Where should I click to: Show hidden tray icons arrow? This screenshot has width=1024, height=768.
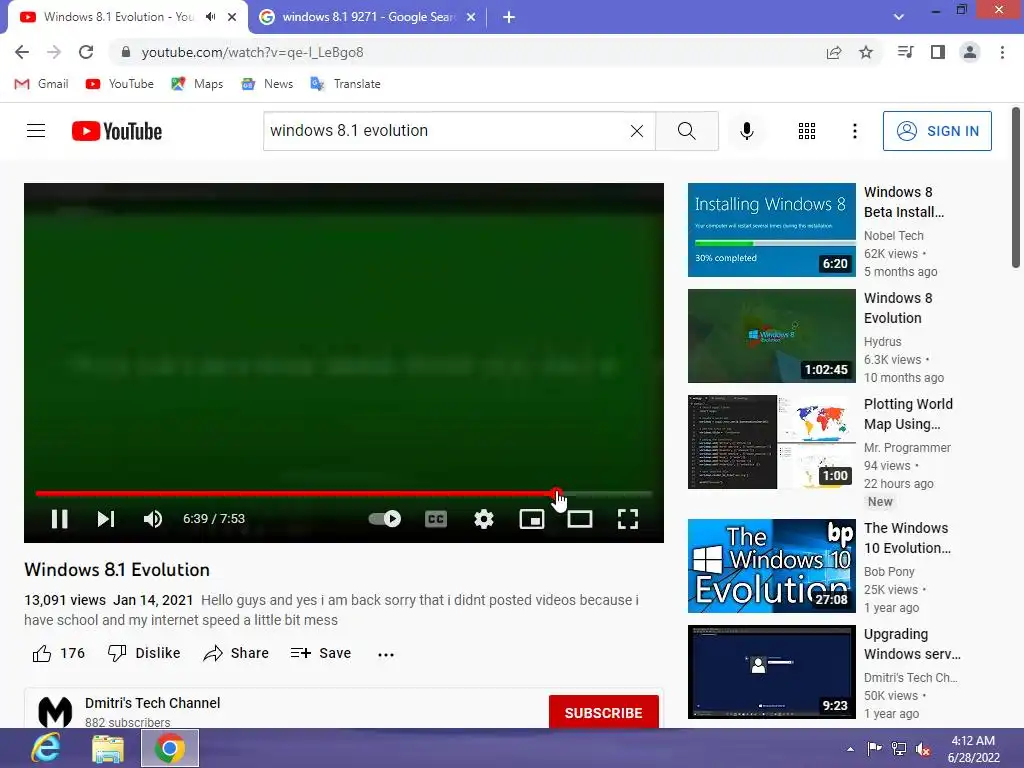(x=850, y=749)
